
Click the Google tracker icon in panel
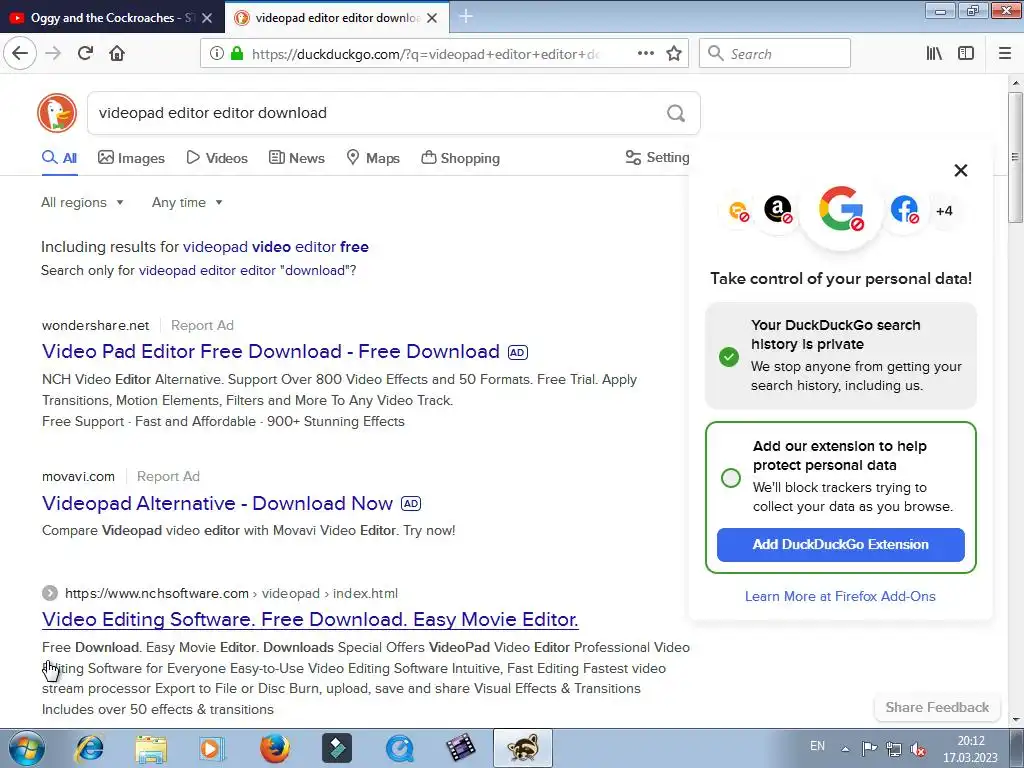(x=841, y=209)
